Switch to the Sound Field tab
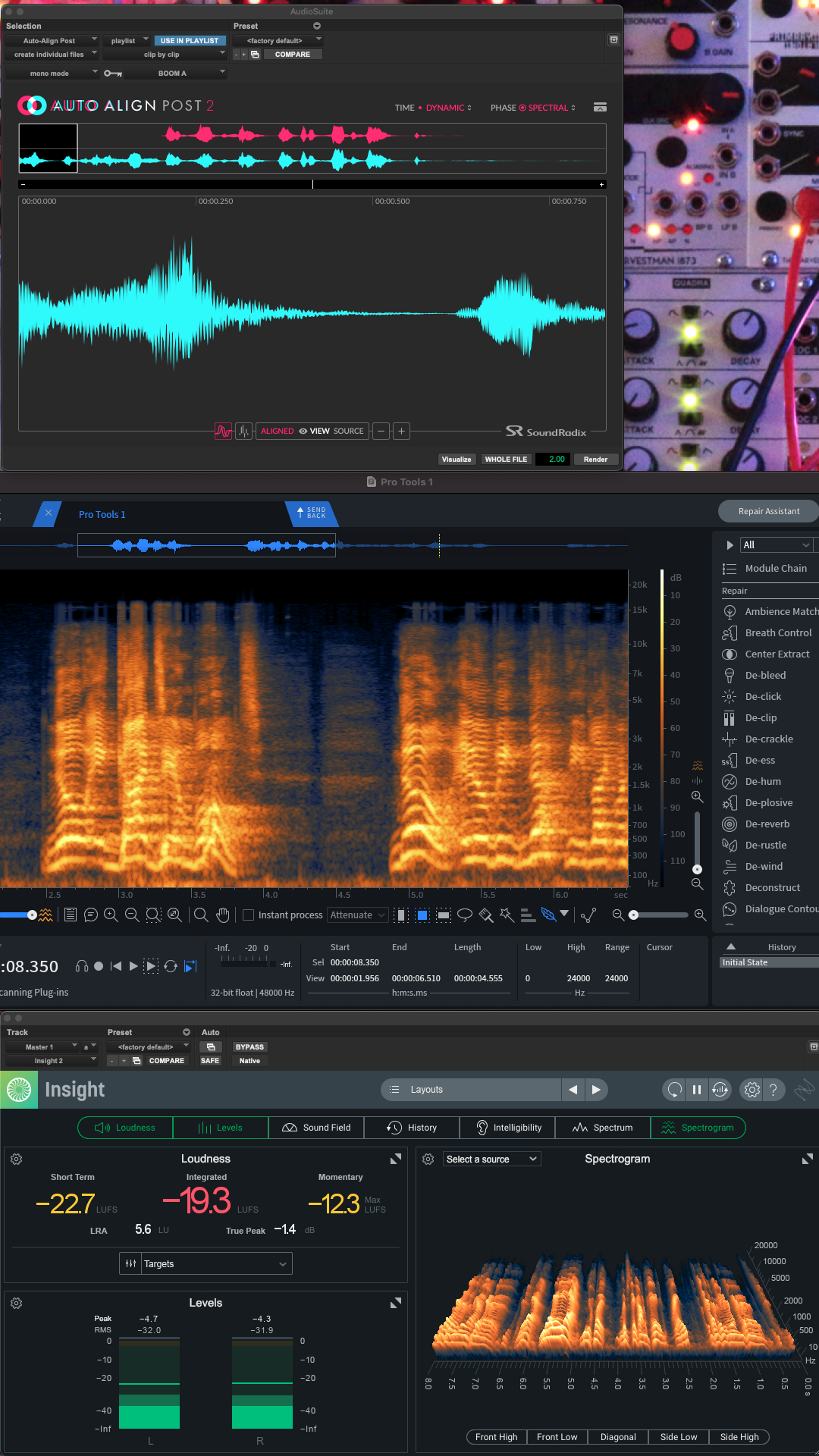The image size is (819, 1456). 316,1128
